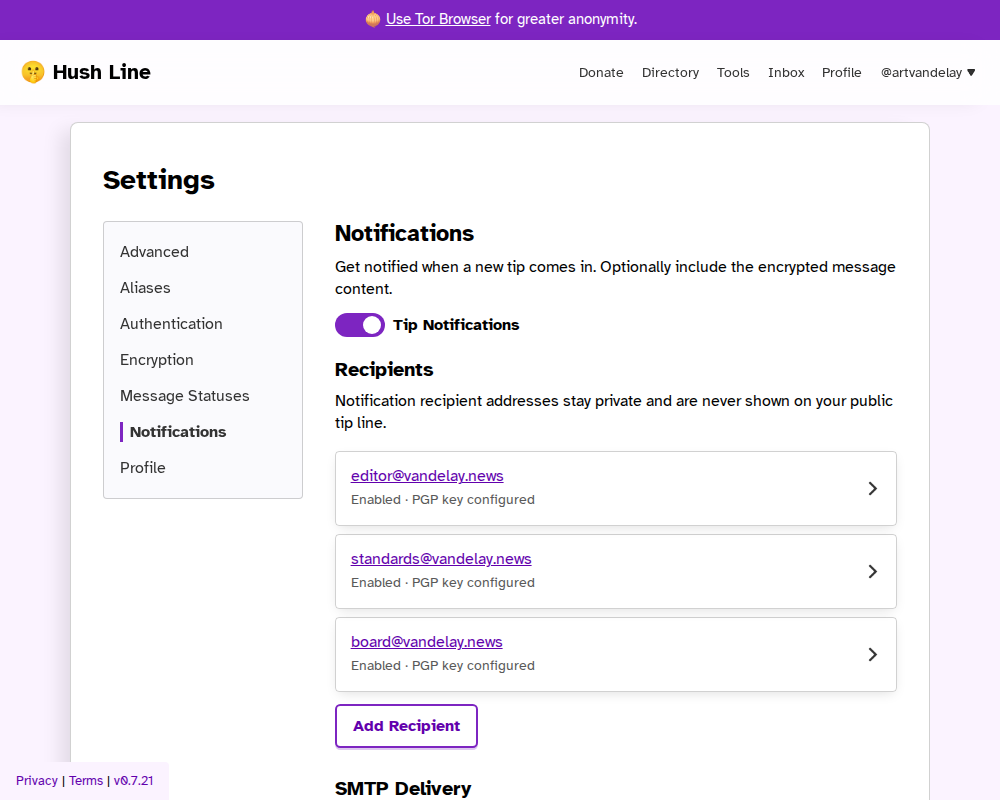1000x800 pixels.
Task: Click the editor@vandelay.news email link
Action: click(427, 476)
